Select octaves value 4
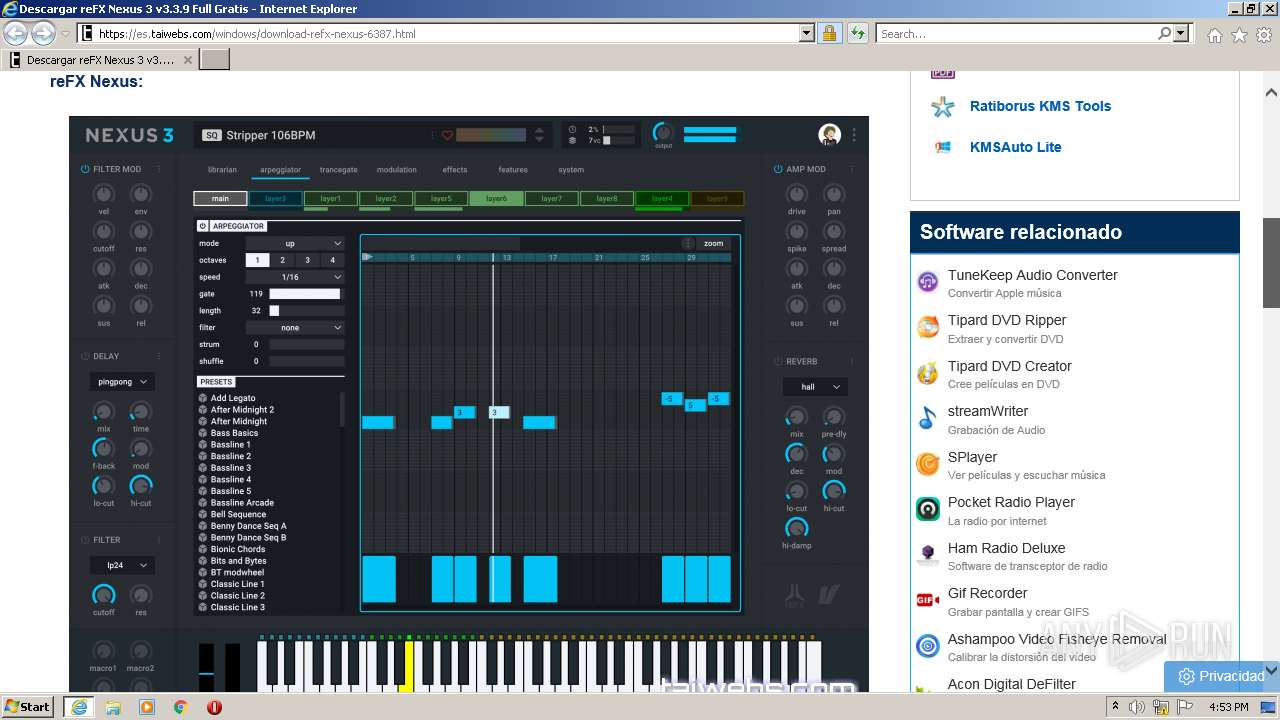Screen dimensions: 1280x720 [x=333, y=260]
